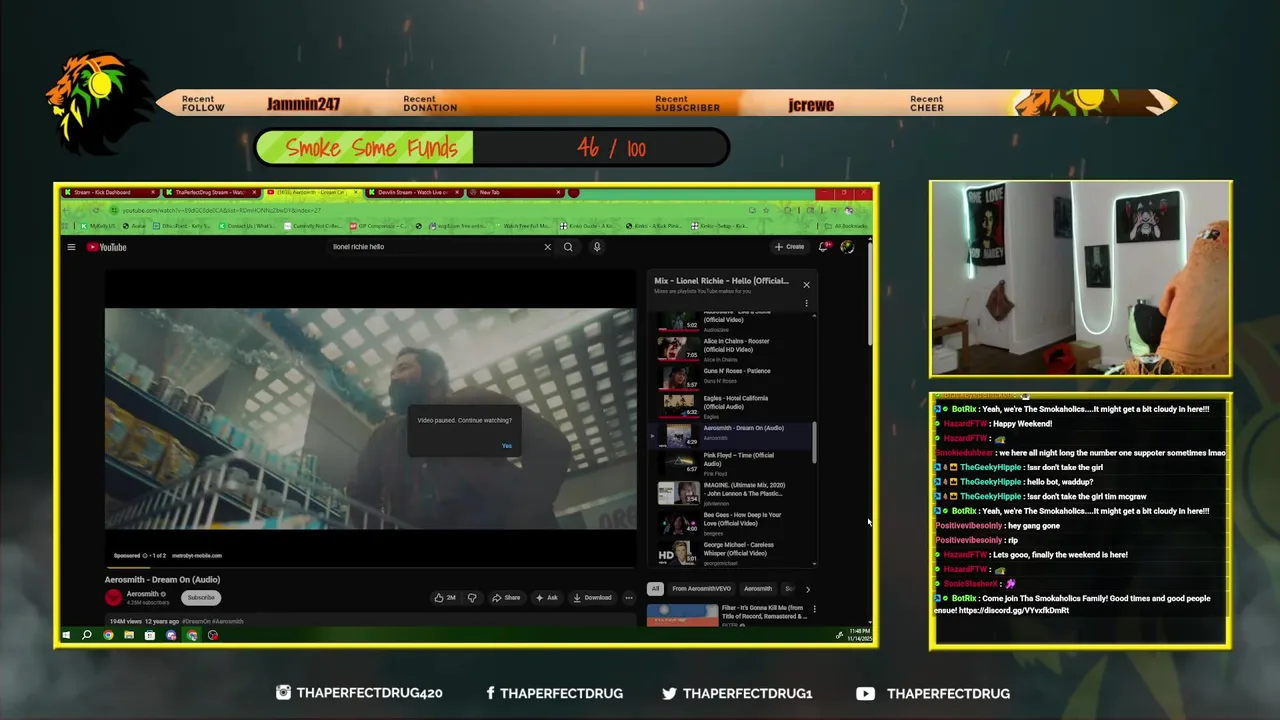Click the YouTube icon in the stream footer
Image resolution: width=1280 pixels, height=720 pixels.
click(865, 693)
